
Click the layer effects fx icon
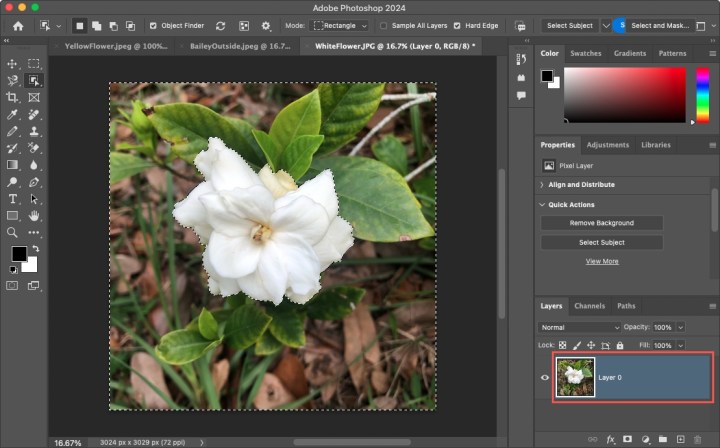(x=609, y=439)
